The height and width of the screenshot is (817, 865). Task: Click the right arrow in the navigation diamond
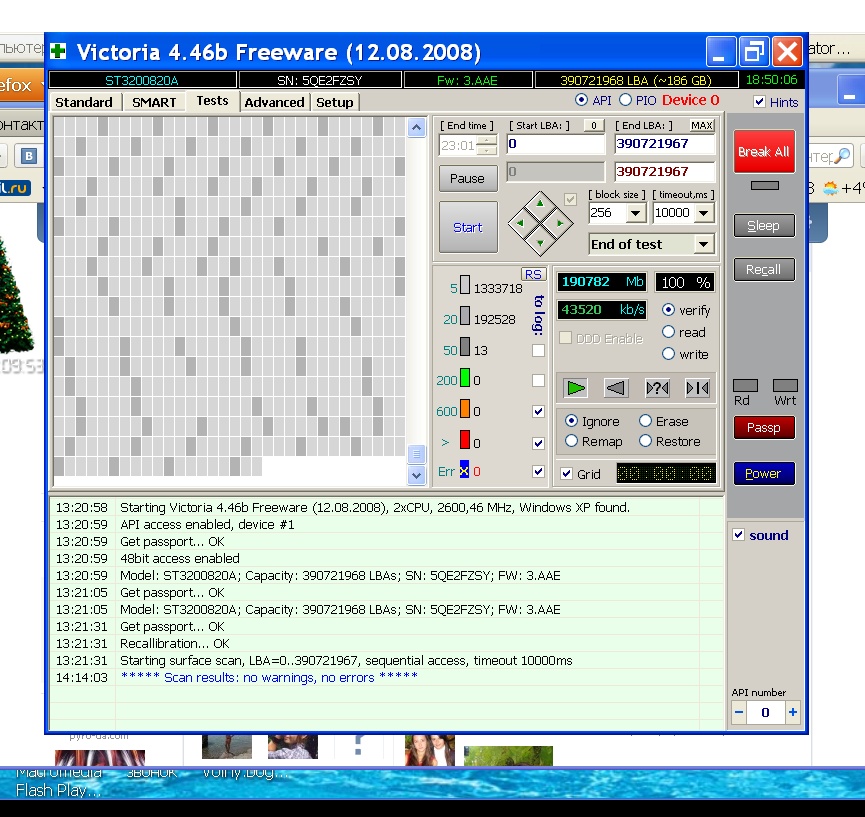coord(560,223)
